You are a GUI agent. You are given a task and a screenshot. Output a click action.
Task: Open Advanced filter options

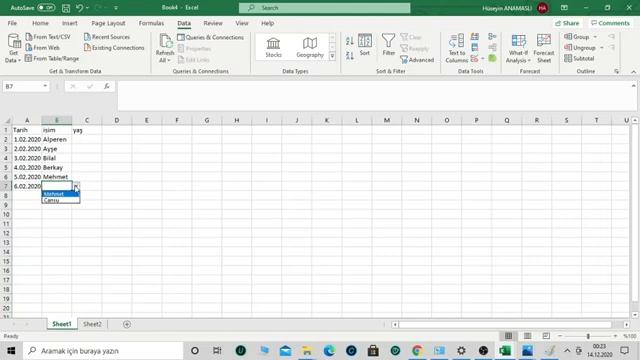coord(417,60)
